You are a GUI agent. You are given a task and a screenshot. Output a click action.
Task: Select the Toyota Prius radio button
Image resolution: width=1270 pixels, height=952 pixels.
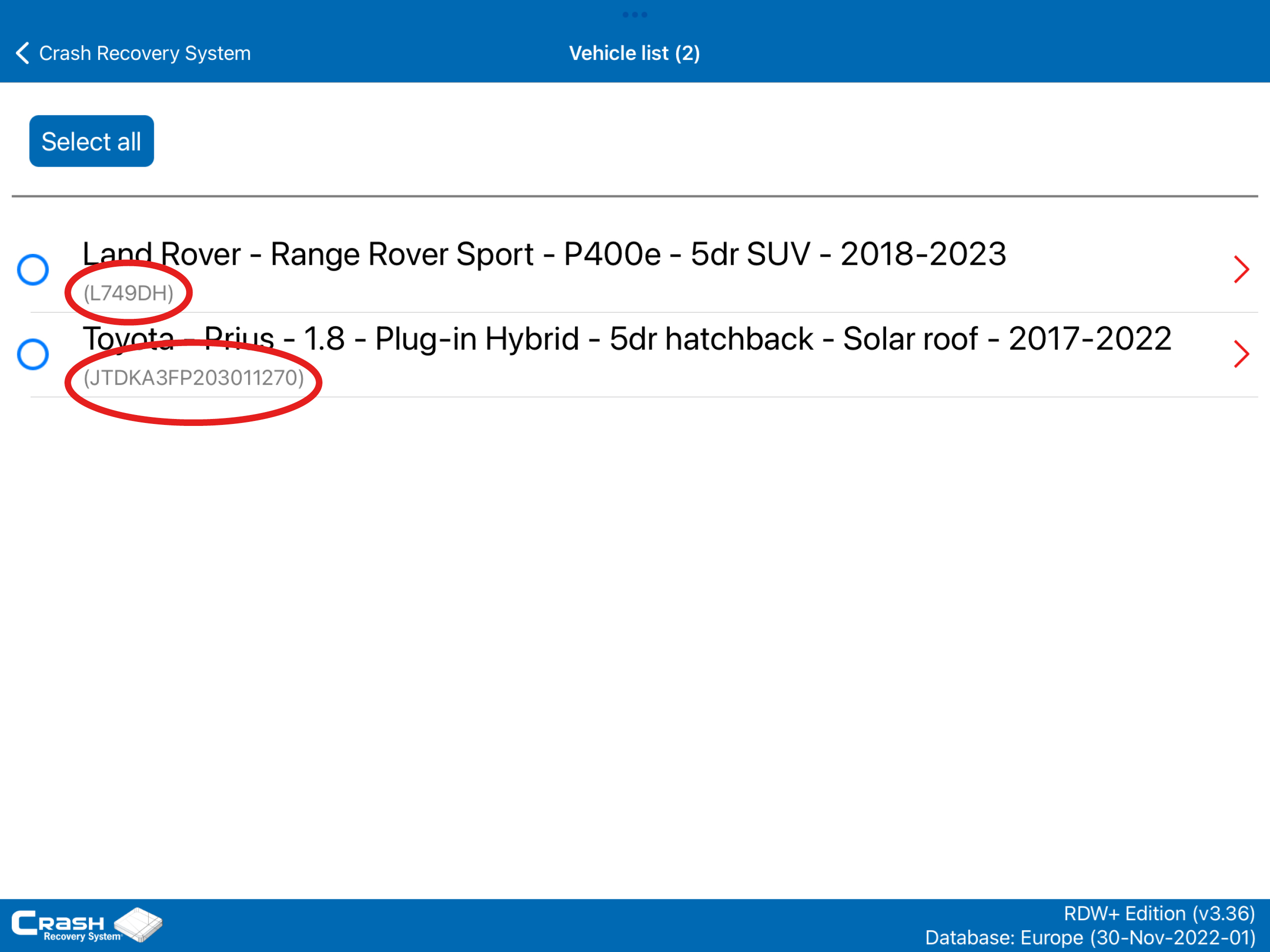point(33,354)
